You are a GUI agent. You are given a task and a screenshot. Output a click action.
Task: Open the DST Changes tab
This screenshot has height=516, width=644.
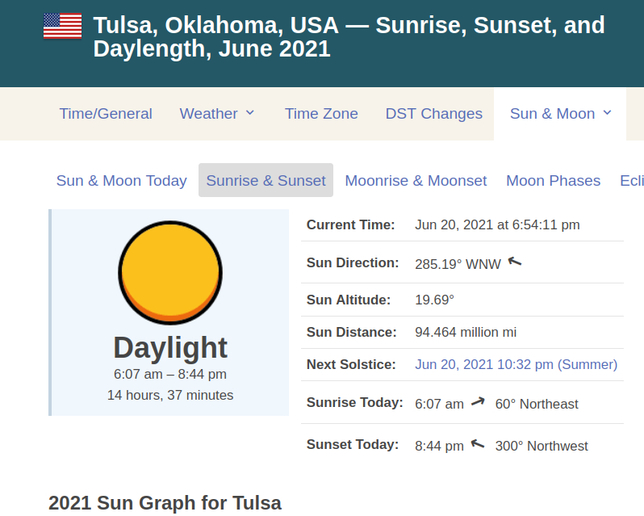(434, 114)
